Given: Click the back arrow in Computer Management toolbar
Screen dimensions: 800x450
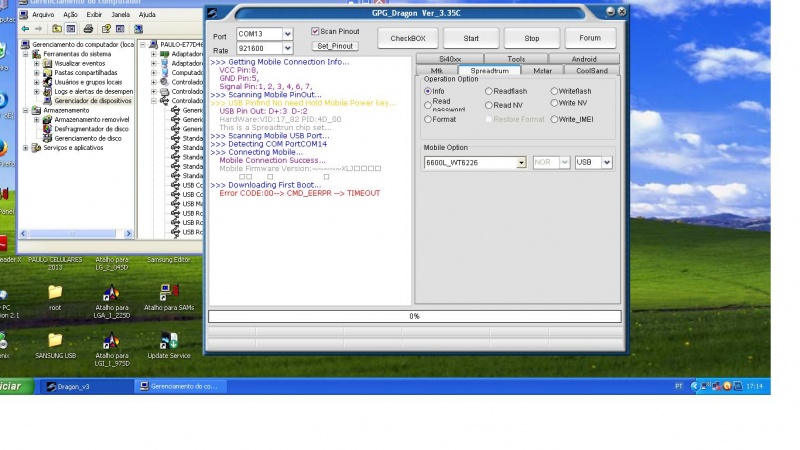Looking at the screenshot, I should tap(25, 29).
